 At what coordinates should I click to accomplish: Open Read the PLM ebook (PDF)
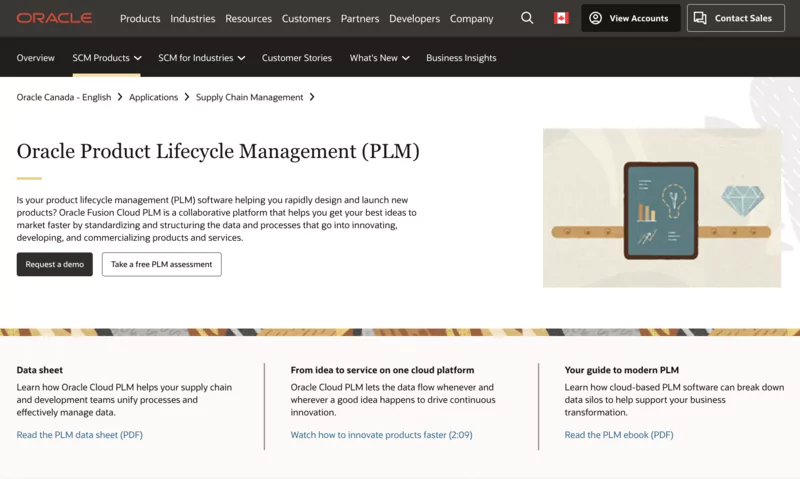tap(619, 435)
